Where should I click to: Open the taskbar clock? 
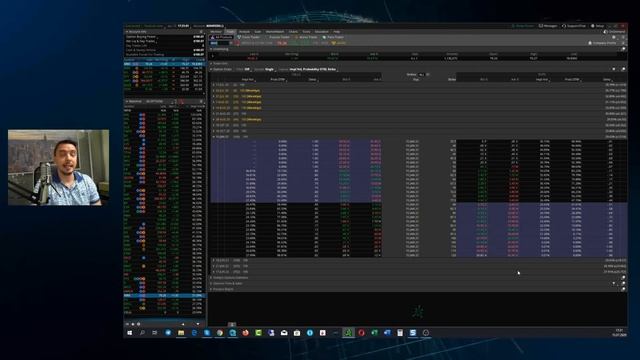pos(619,333)
